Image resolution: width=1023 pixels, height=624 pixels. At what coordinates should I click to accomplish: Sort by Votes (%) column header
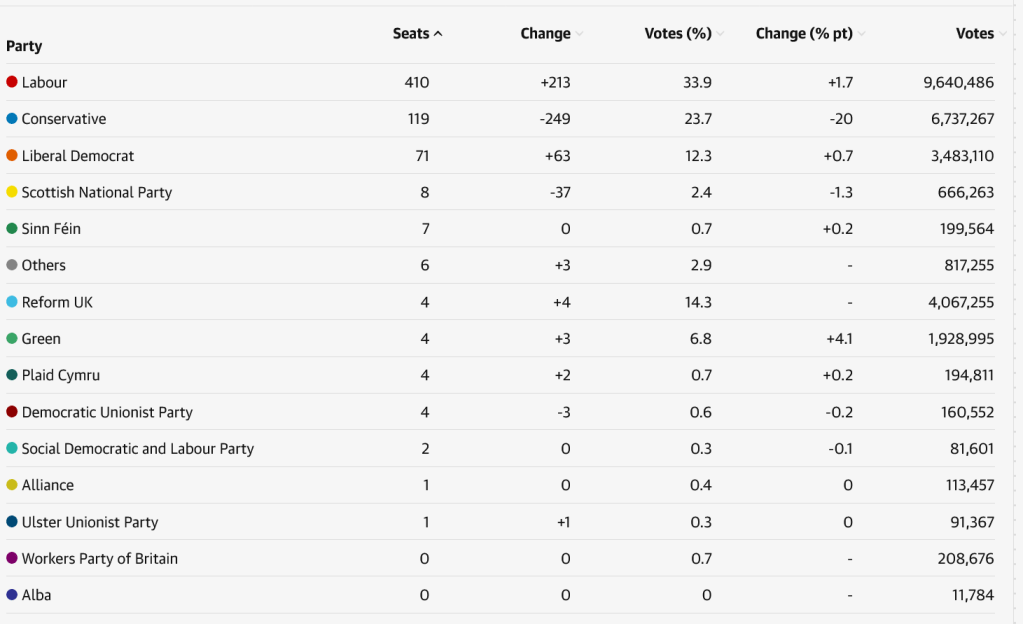[684, 34]
